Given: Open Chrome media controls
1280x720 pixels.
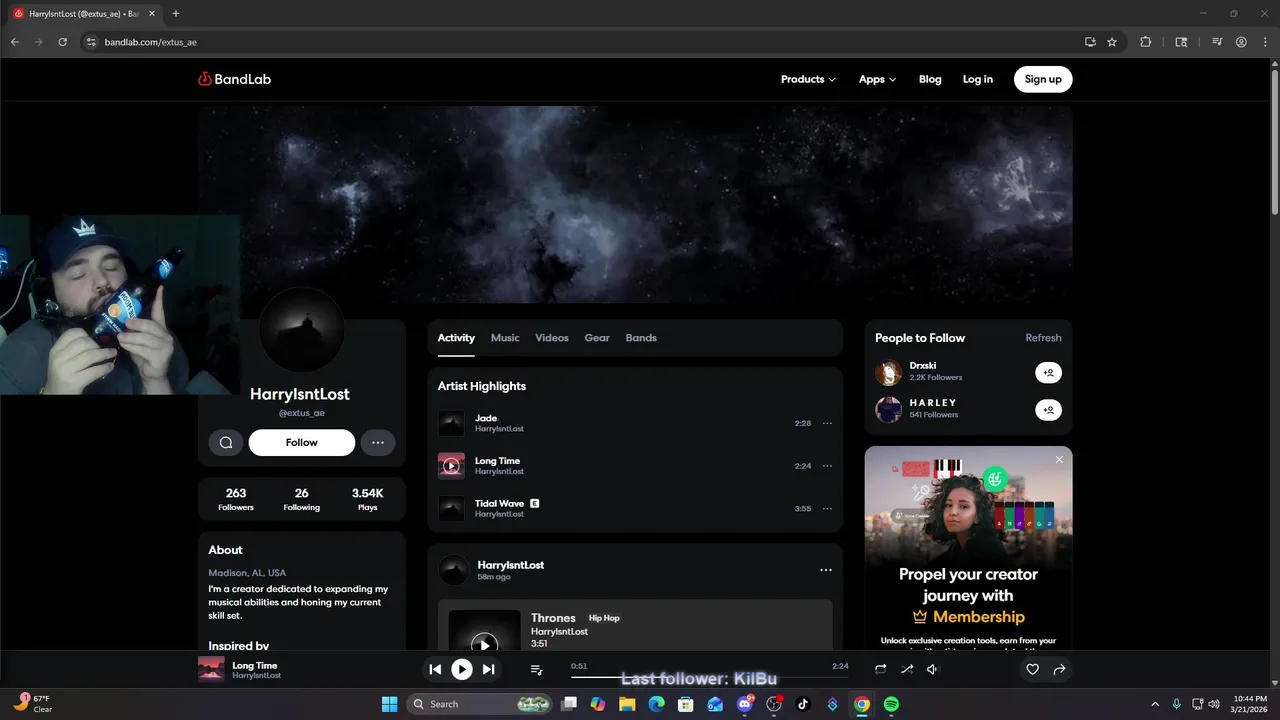Looking at the screenshot, I should click(x=1217, y=42).
